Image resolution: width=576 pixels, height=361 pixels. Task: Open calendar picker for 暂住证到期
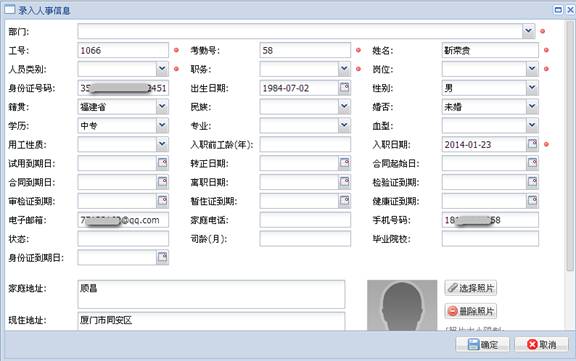344,201
